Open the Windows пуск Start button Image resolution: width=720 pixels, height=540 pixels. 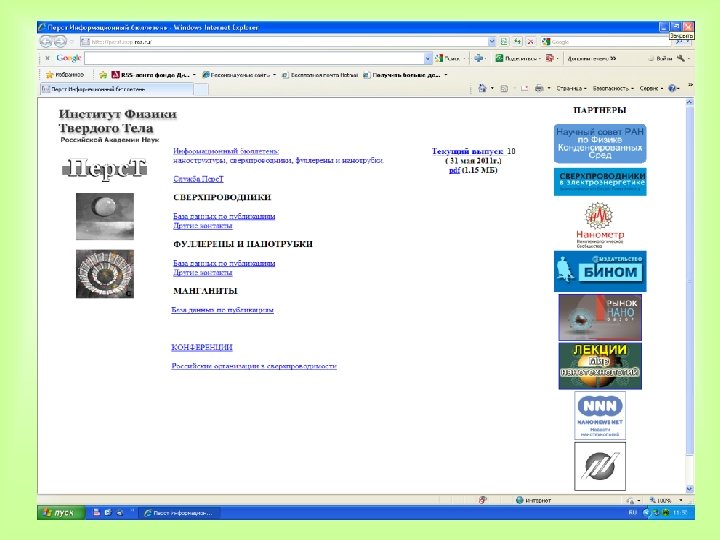61,512
